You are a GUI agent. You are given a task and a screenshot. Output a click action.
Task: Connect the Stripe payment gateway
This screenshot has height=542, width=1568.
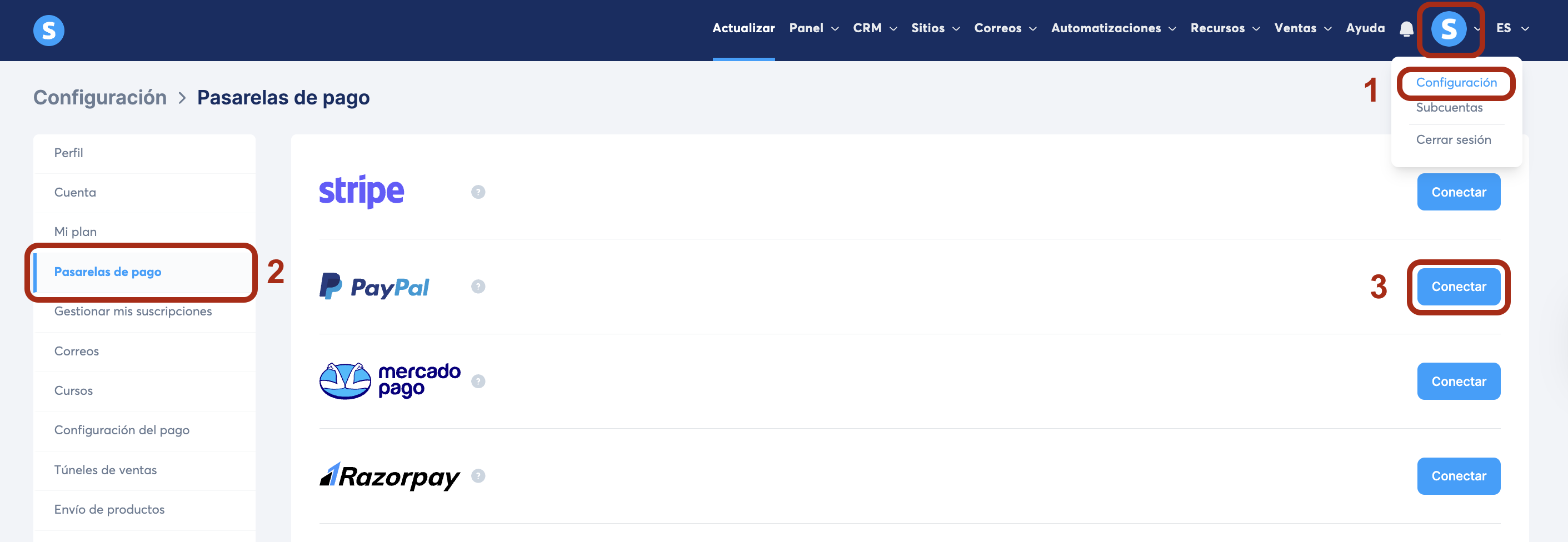click(x=1459, y=192)
